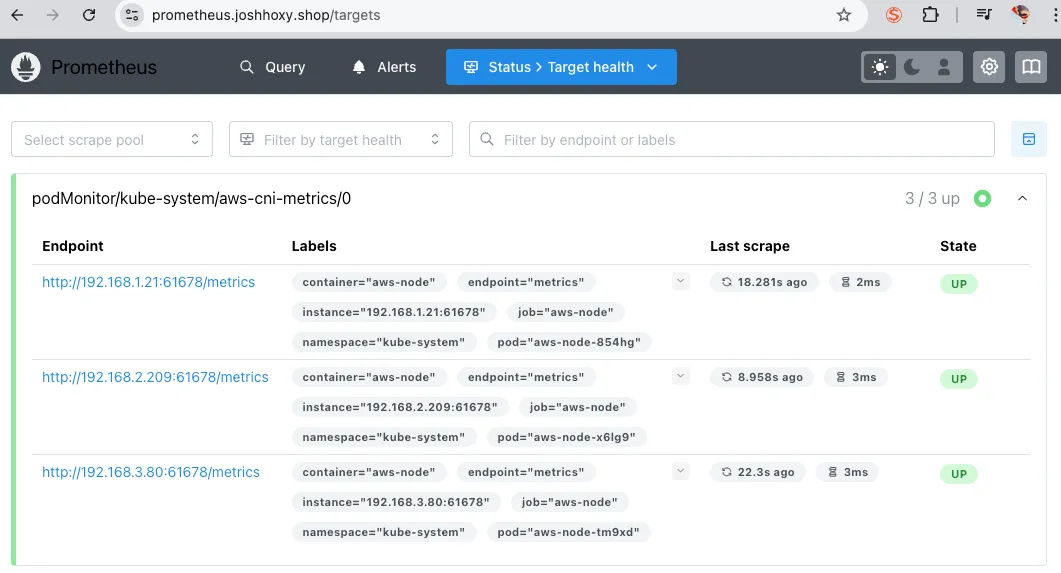The height and width of the screenshot is (573, 1061).
Task: Click instance="192.168.2.209:61678" label
Action: click(400, 407)
